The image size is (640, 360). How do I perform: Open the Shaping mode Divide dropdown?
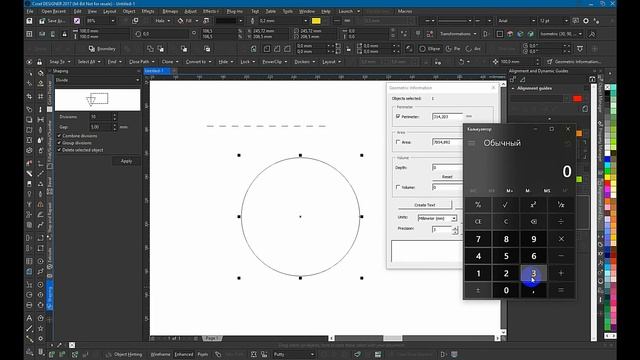pyautogui.click(x=98, y=80)
